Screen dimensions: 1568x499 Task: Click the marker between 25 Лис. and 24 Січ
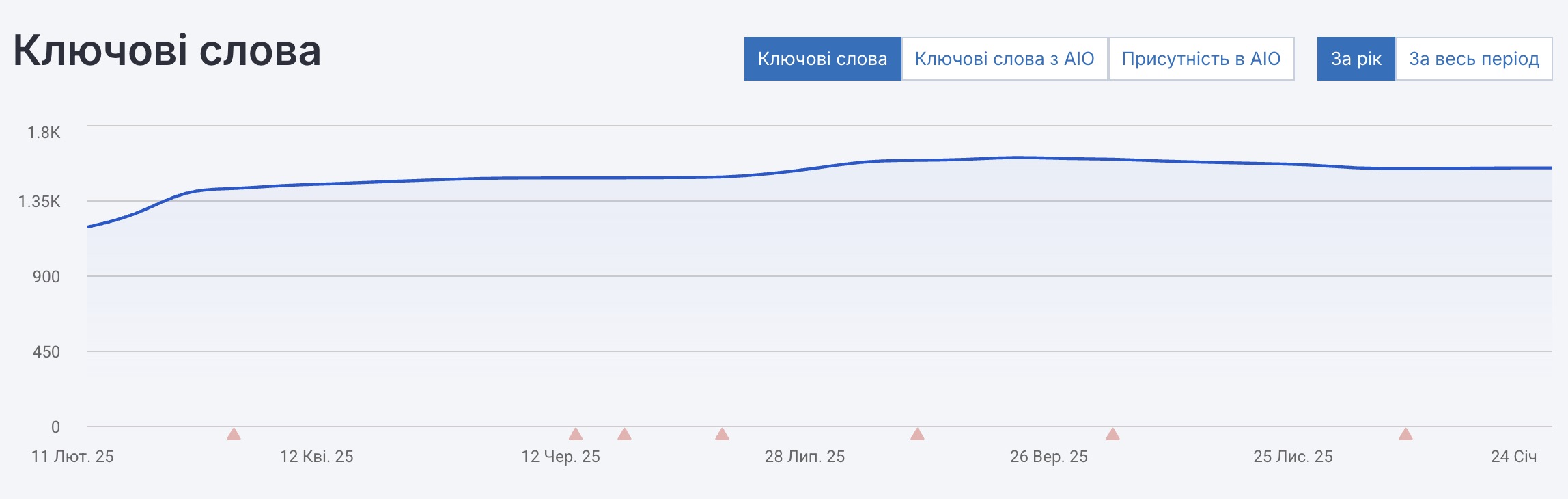click(x=1405, y=434)
